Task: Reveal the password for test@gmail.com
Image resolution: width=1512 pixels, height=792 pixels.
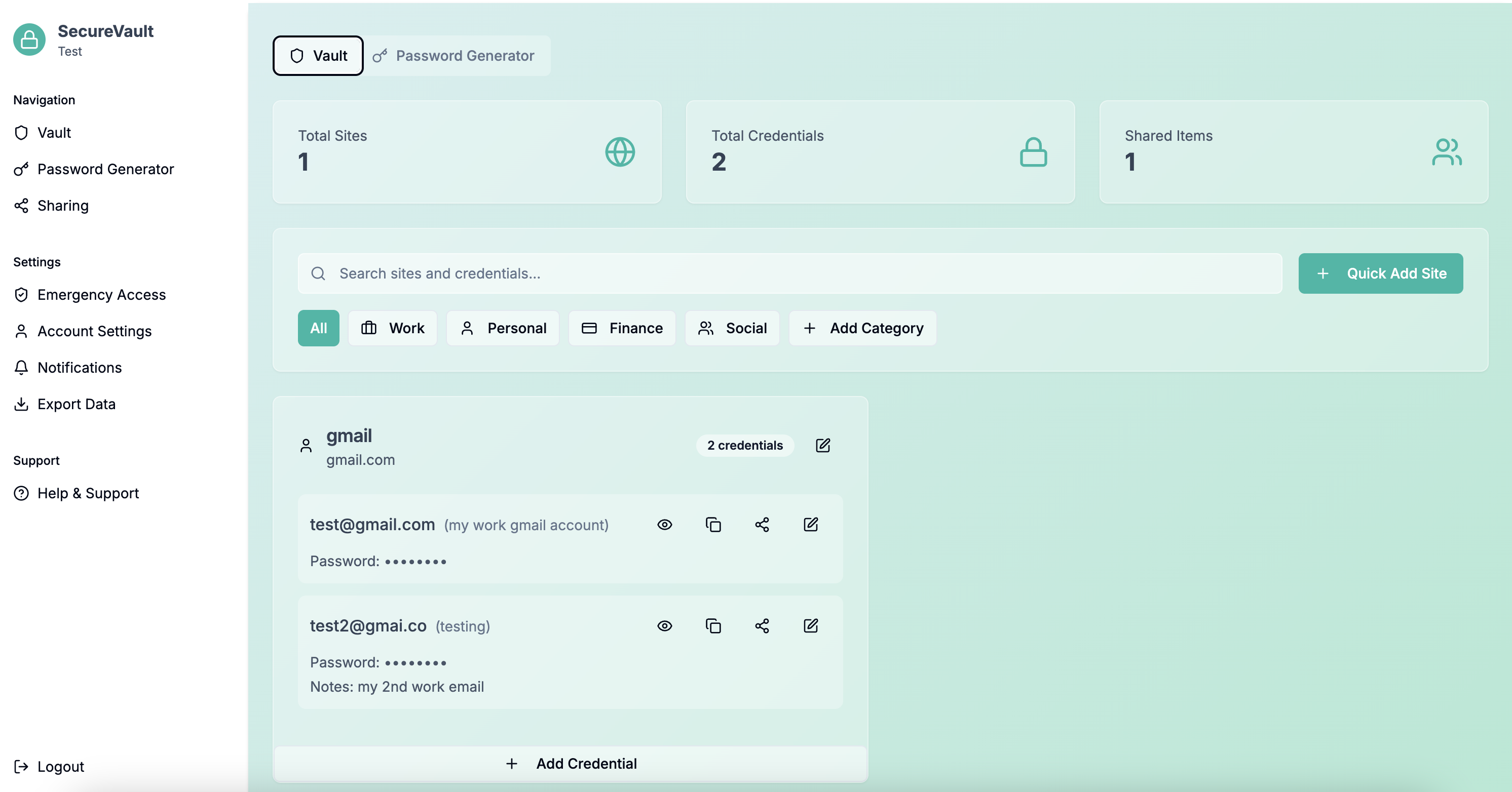Action: (664, 525)
